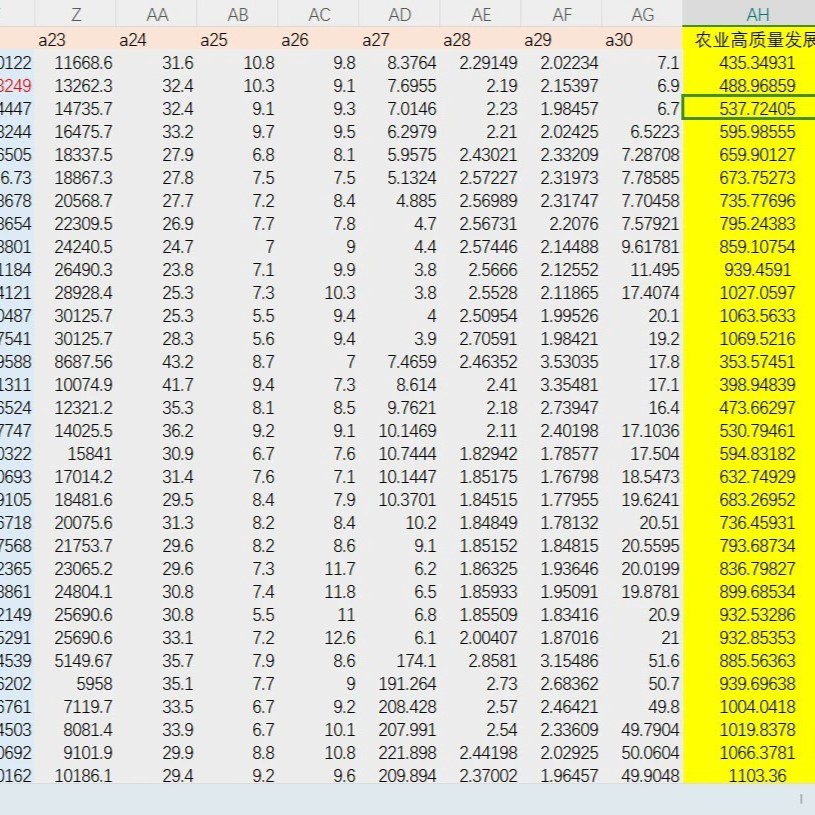Screen dimensions: 815x815
Task: Select cell with value 6.5223
Action: tap(642, 132)
